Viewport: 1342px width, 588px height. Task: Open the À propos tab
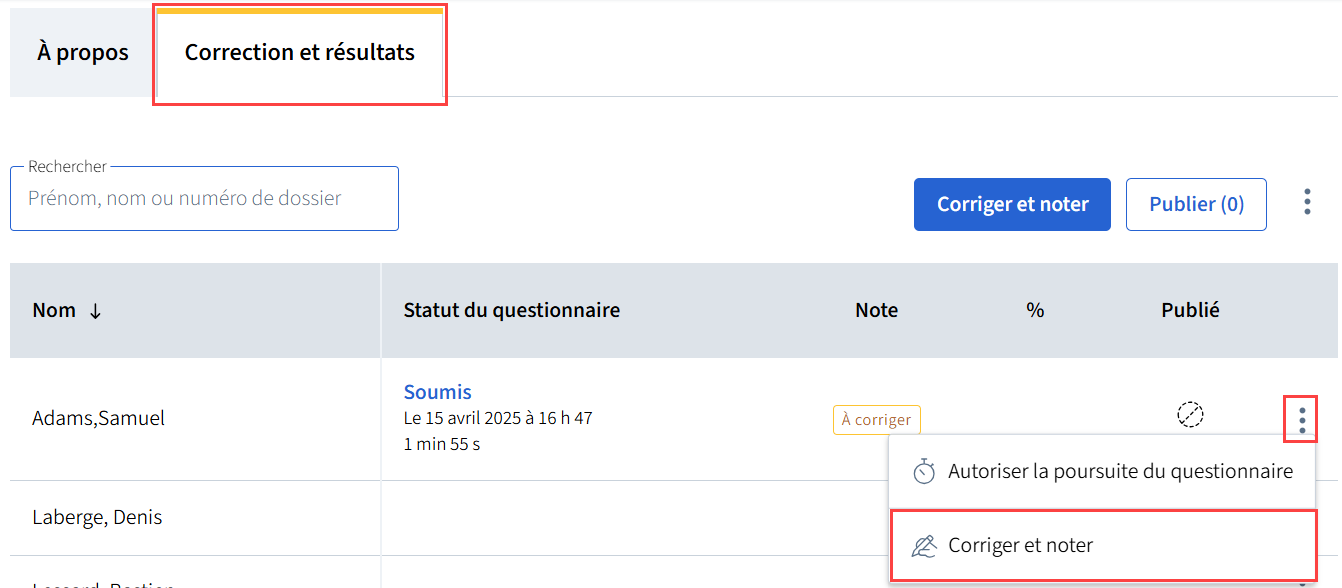(83, 53)
